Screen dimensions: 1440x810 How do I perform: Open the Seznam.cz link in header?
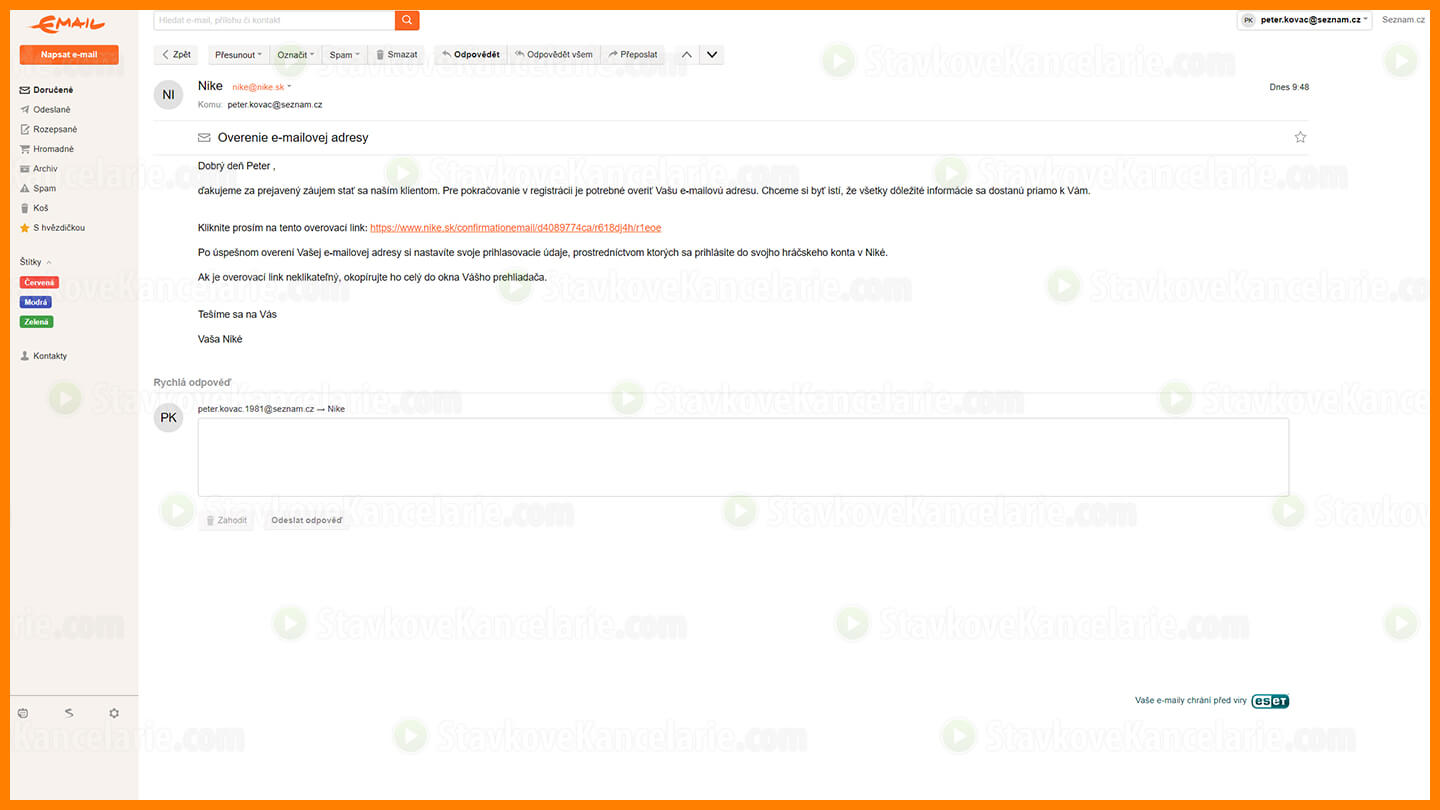click(x=1403, y=20)
